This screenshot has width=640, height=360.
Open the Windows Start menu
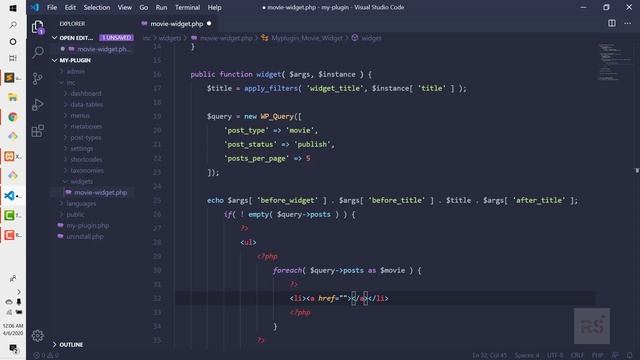click(x=13, y=8)
